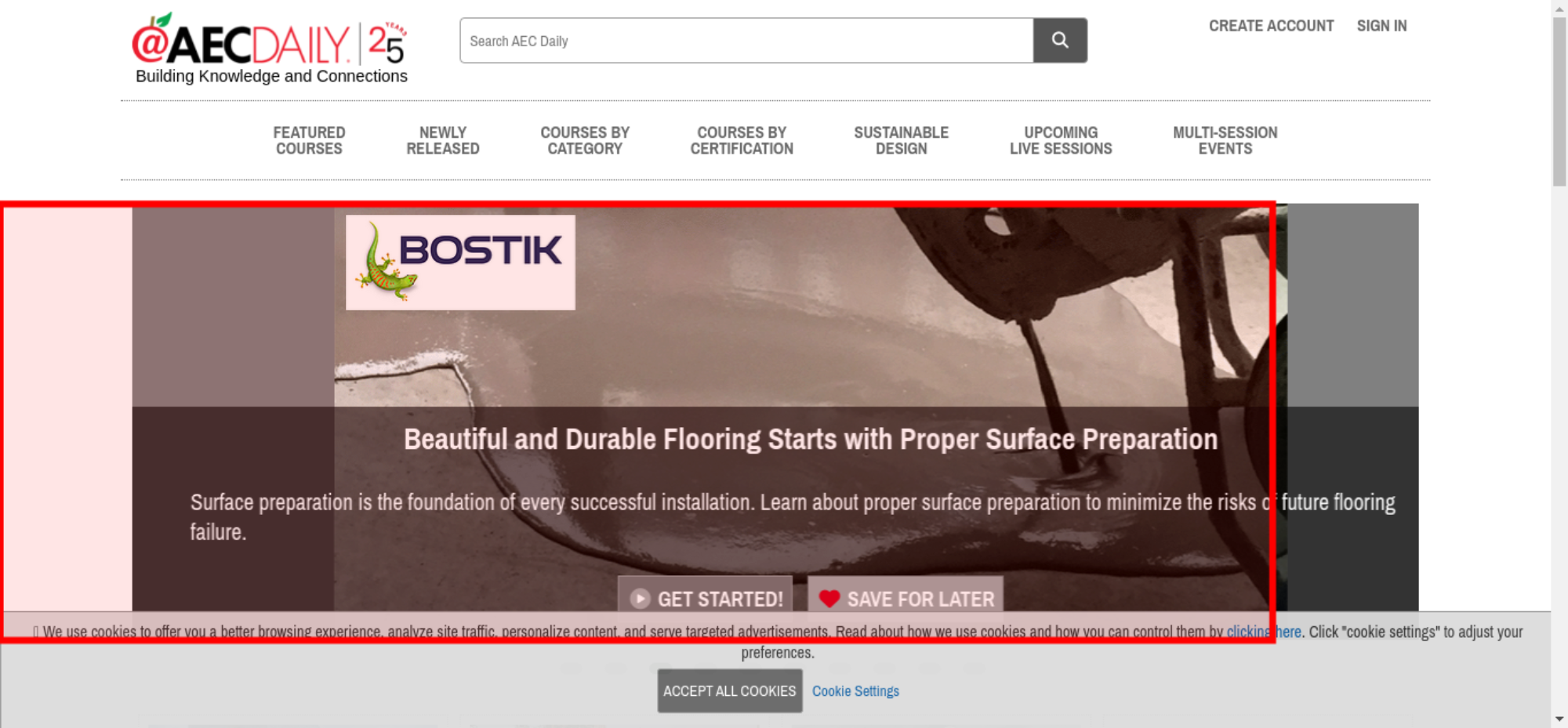
Task: Open Multi-Session Events page
Action: point(1225,140)
